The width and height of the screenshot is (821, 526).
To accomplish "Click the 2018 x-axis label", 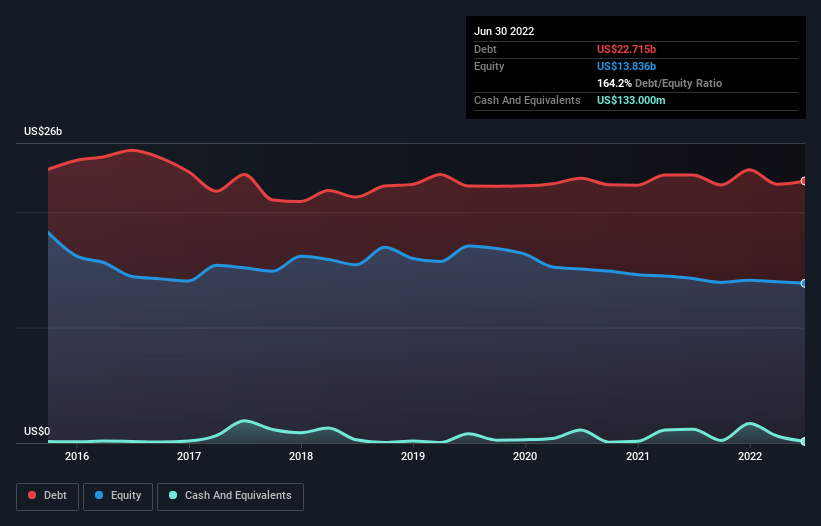I will [x=301, y=456].
